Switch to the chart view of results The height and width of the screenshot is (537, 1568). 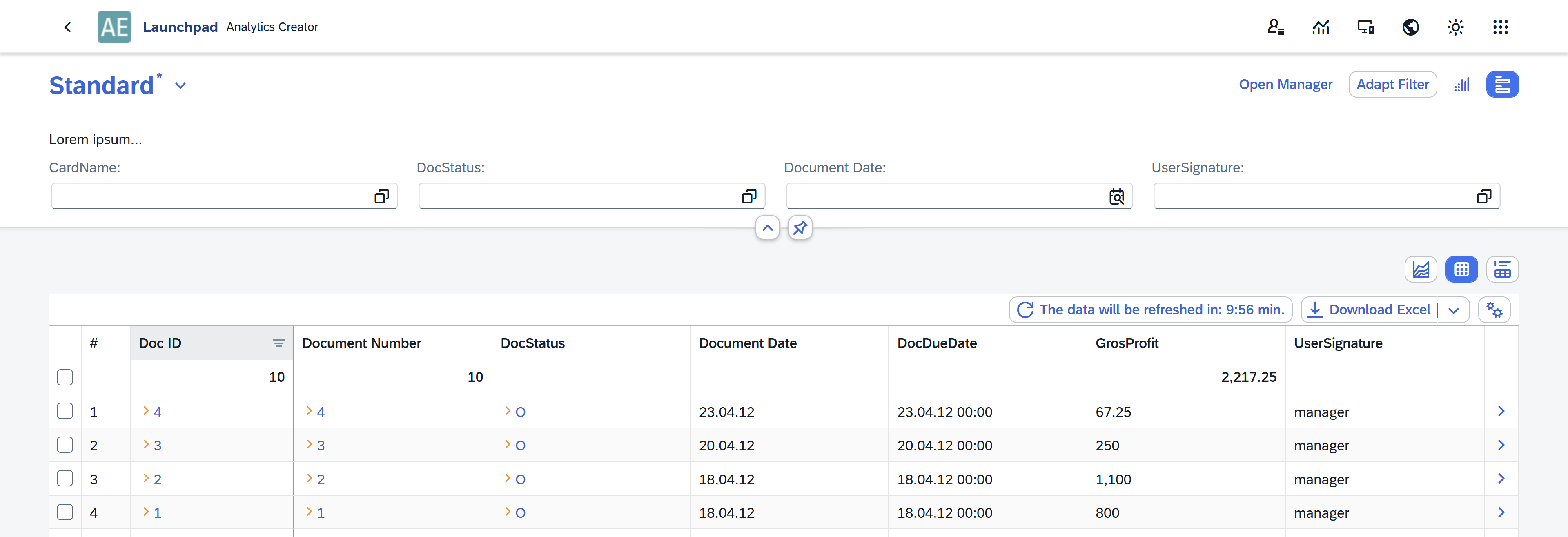tap(1421, 269)
